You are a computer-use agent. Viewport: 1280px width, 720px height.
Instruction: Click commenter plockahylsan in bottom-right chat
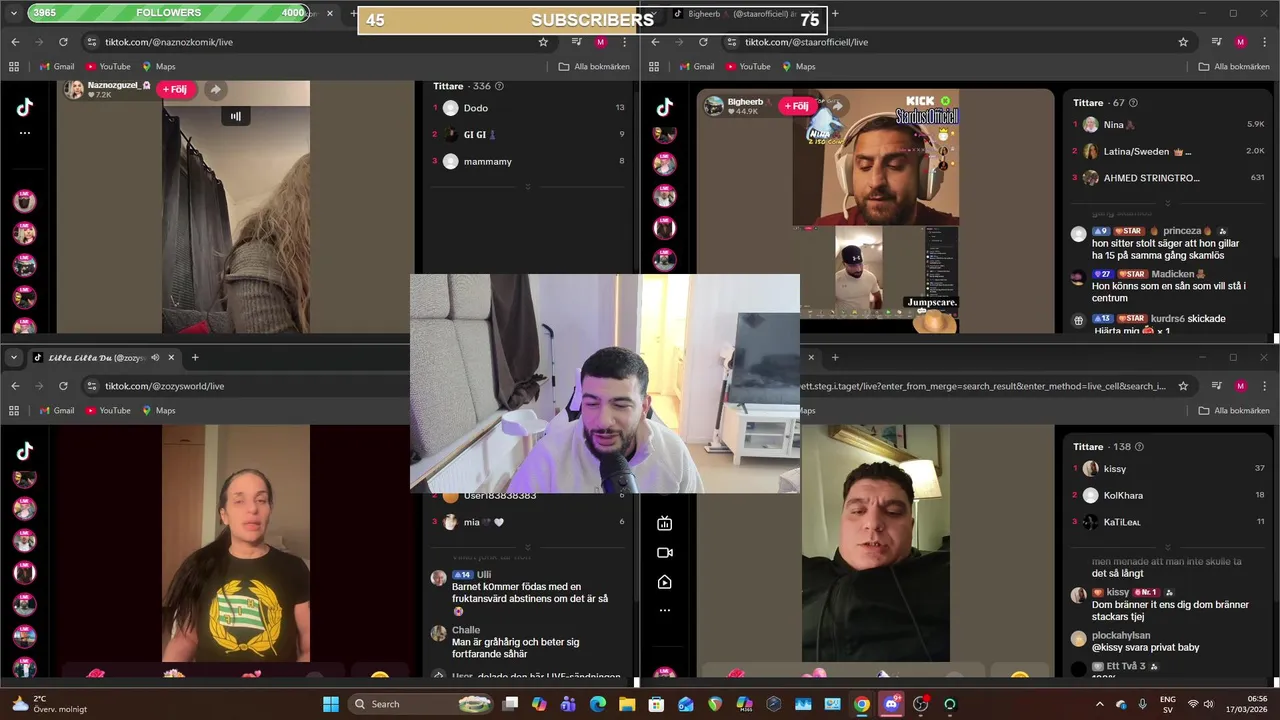pyautogui.click(x=1121, y=635)
